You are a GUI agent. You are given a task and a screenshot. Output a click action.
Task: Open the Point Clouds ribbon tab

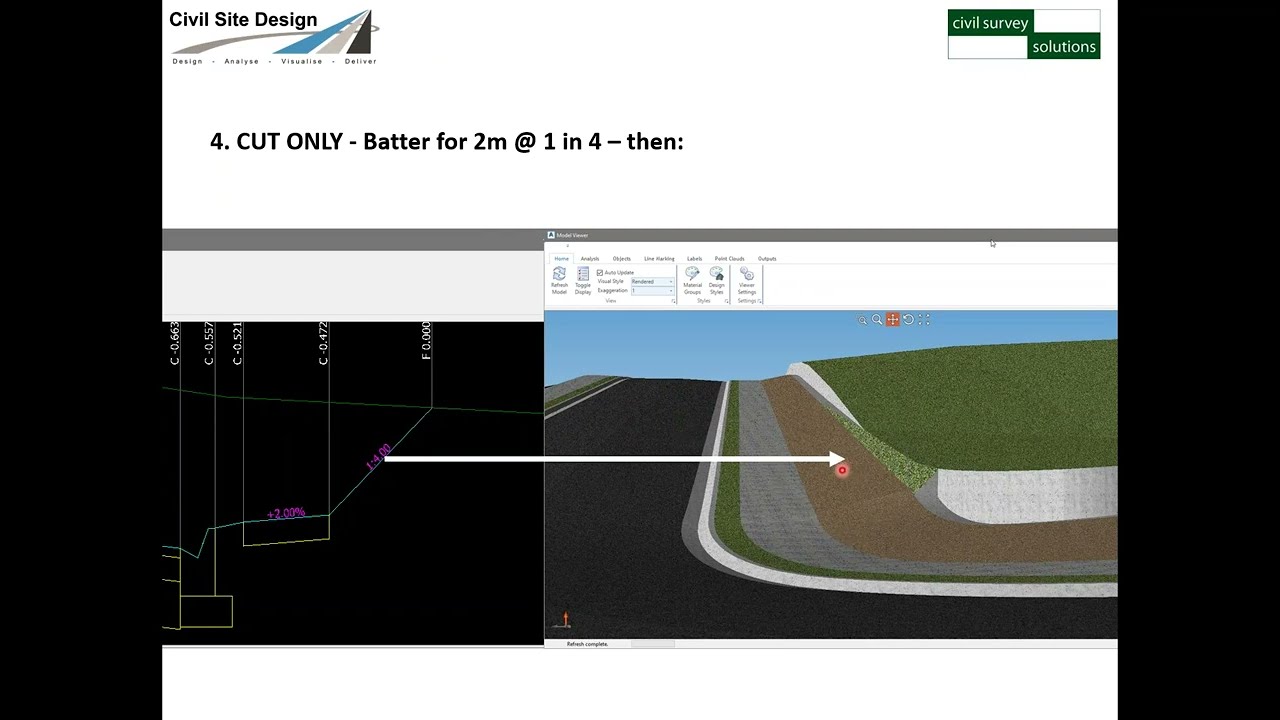click(729, 259)
